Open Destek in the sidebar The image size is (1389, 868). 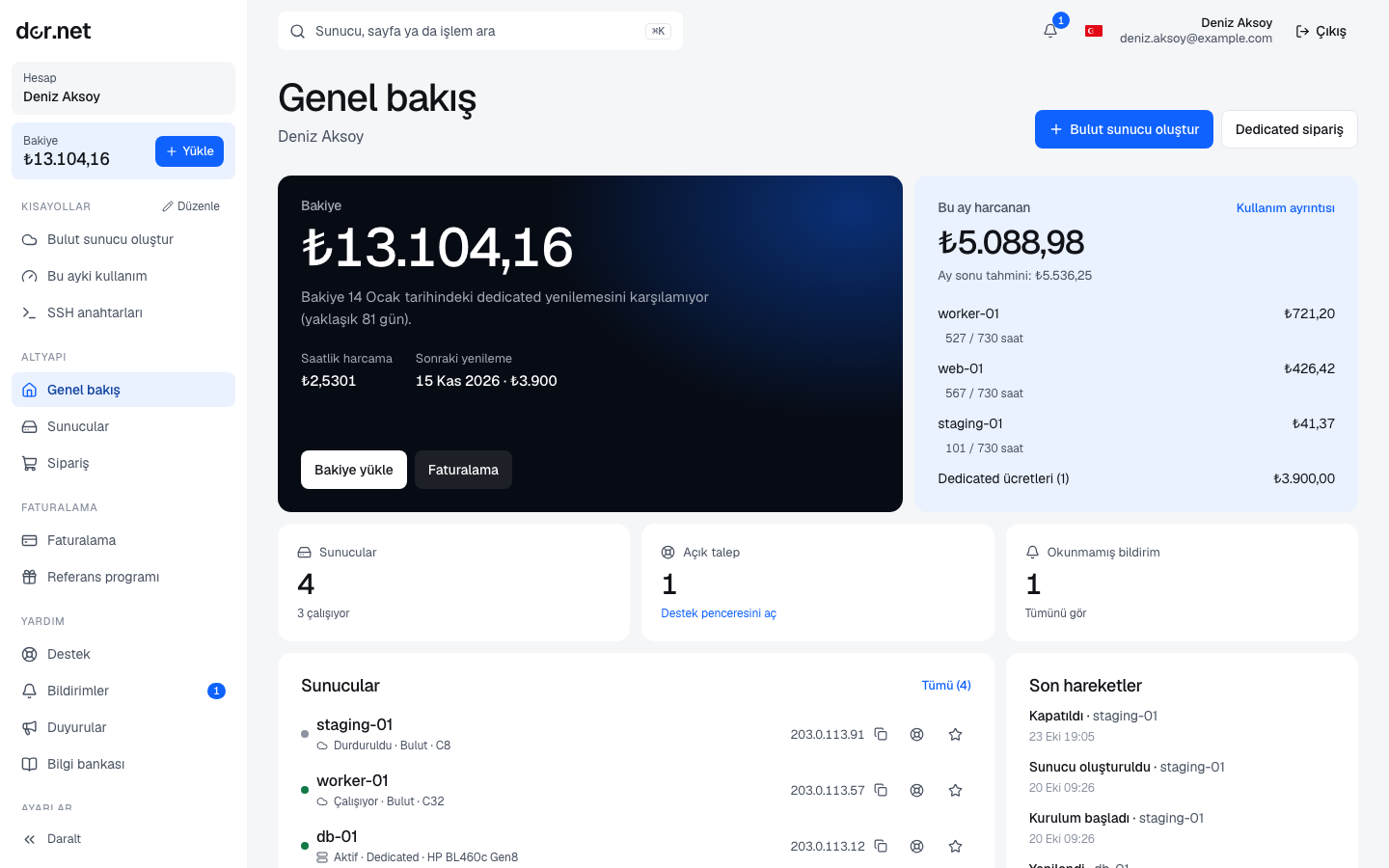pos(123,654)
